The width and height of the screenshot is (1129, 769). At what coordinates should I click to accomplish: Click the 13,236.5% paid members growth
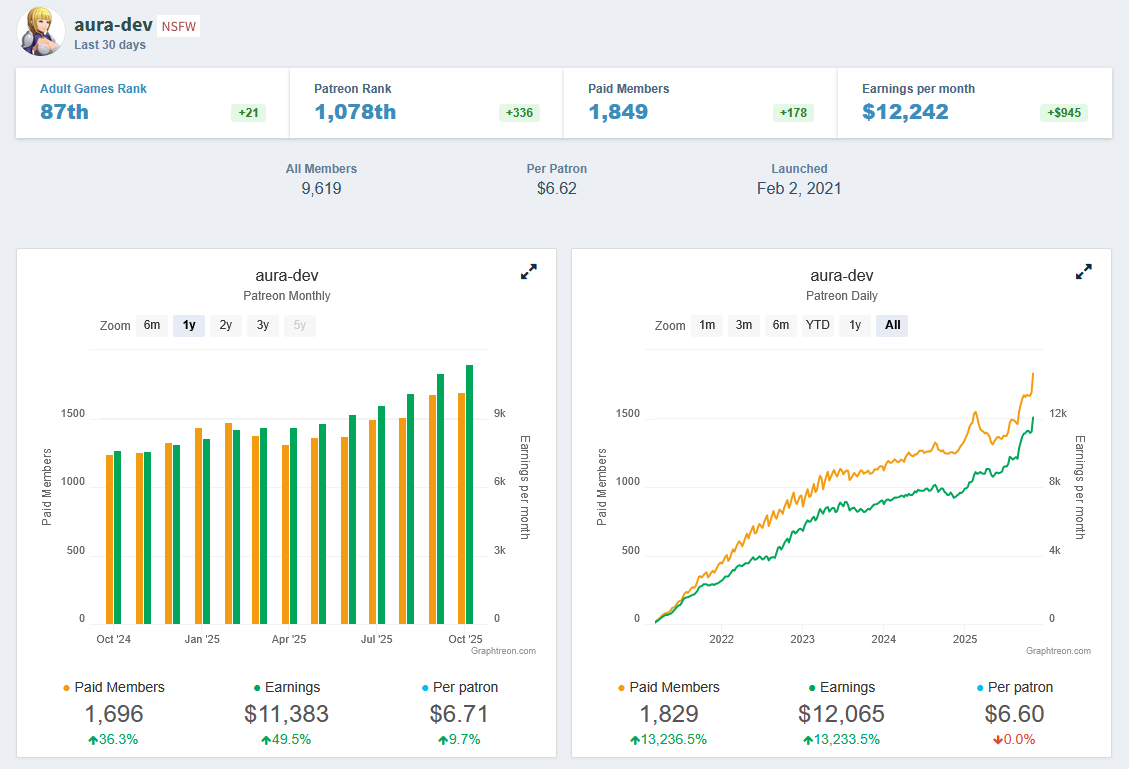coord(669,739)
